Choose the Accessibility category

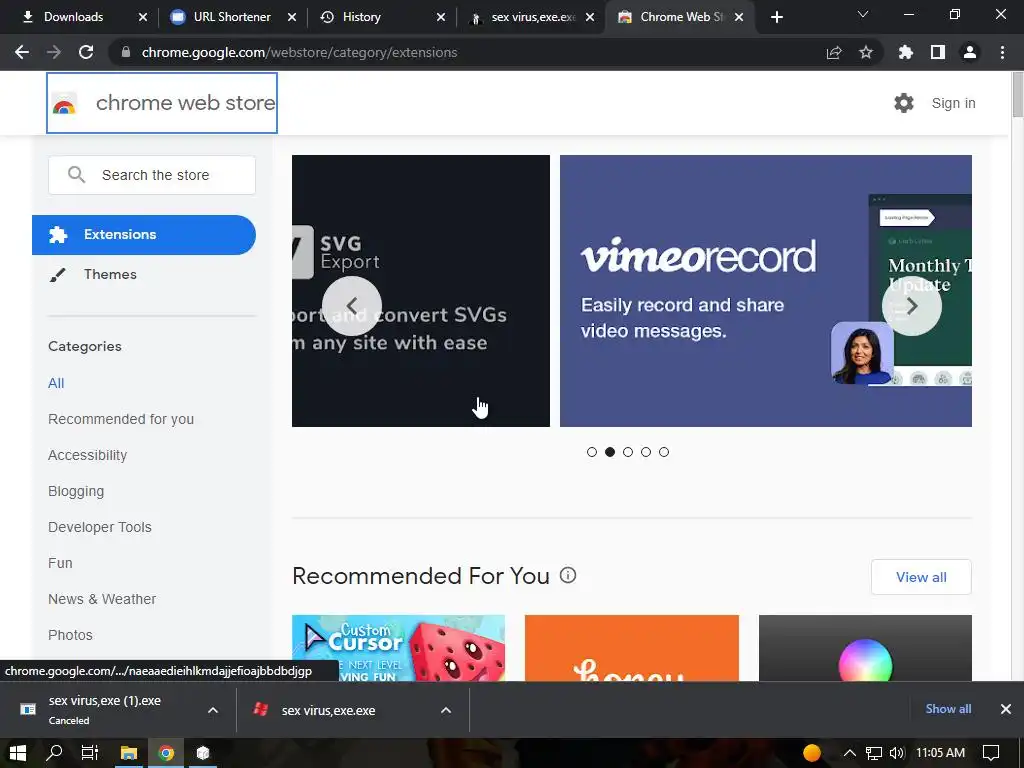point(88,455)
